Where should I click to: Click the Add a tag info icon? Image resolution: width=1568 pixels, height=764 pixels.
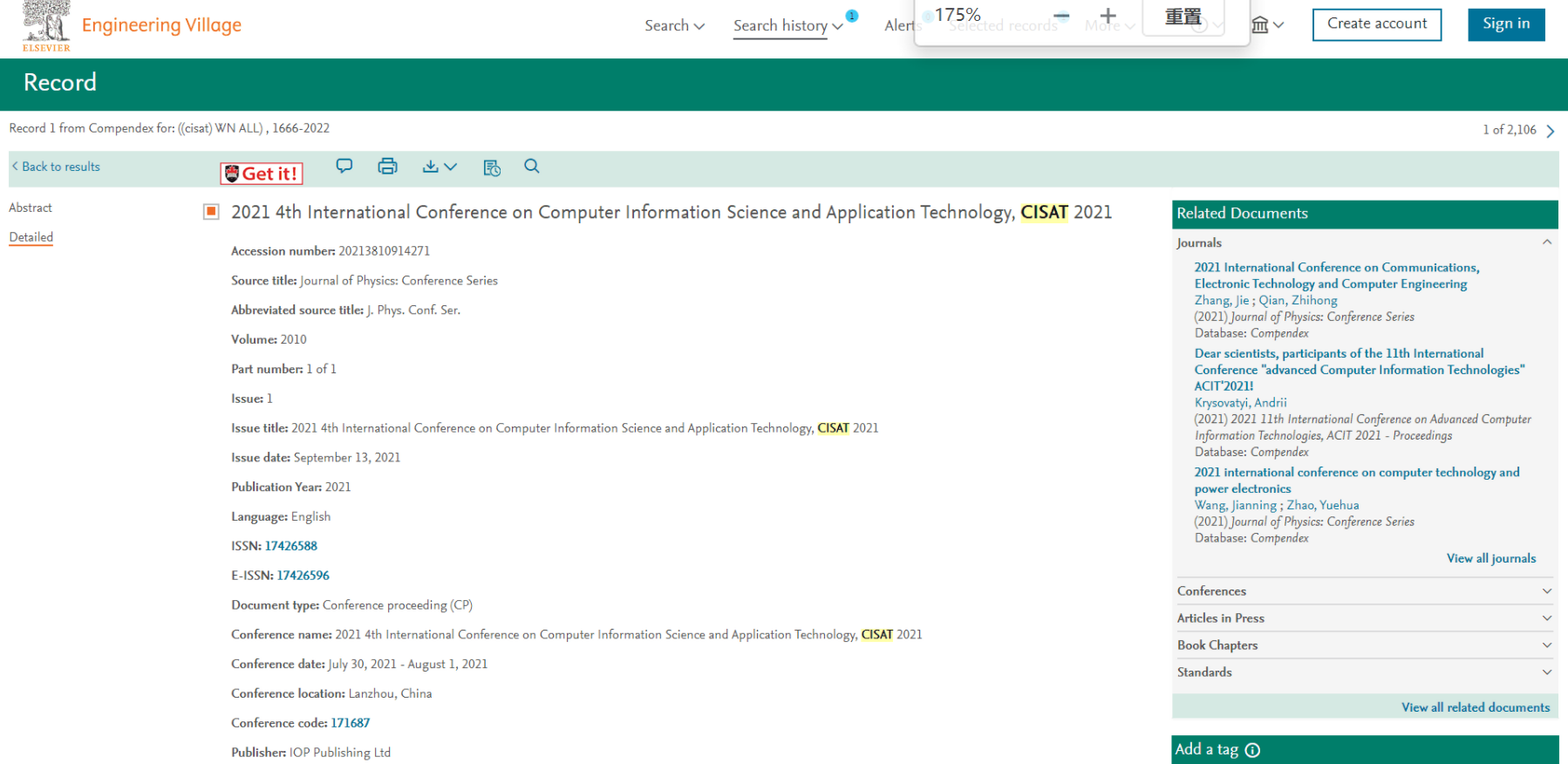click(1252, 750)
